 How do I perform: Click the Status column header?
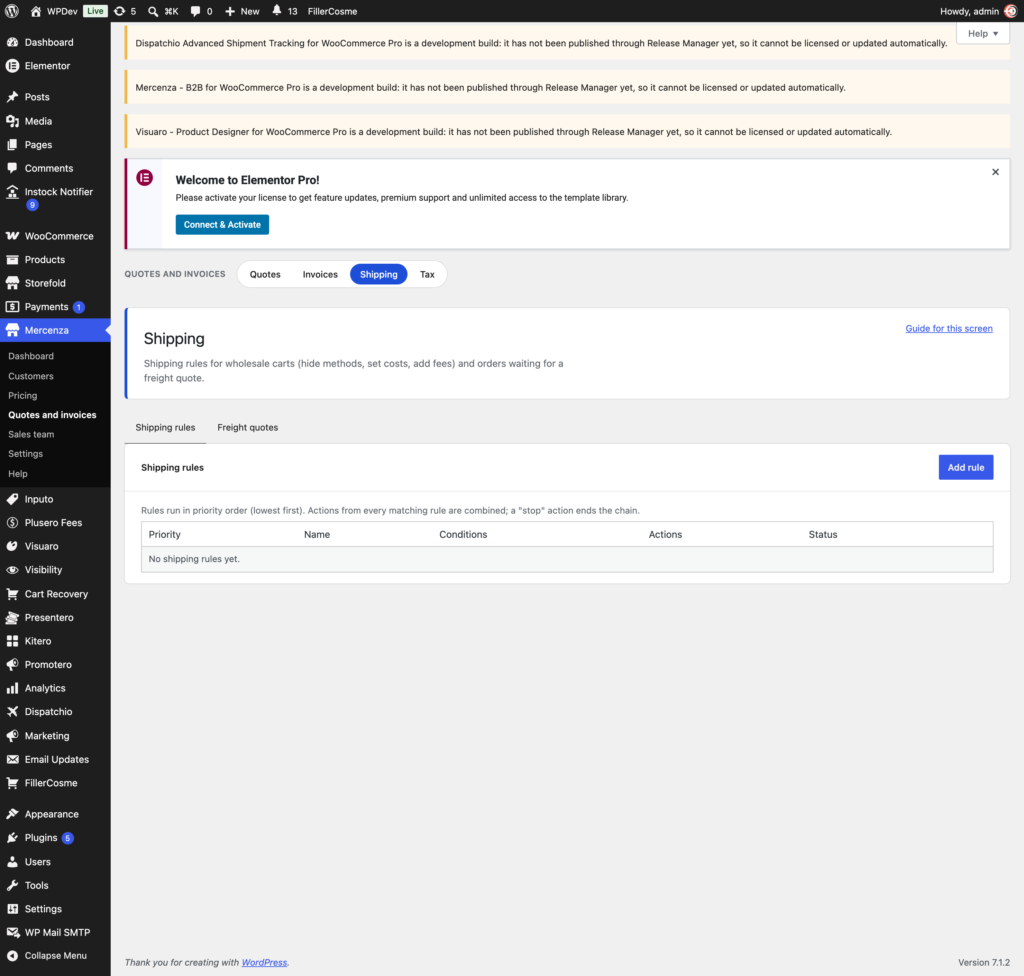click(823, 534)
